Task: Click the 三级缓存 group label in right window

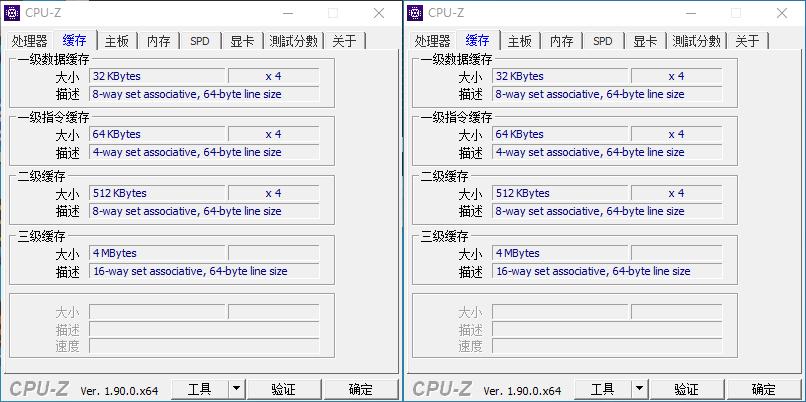Action: tap(445, 236)
